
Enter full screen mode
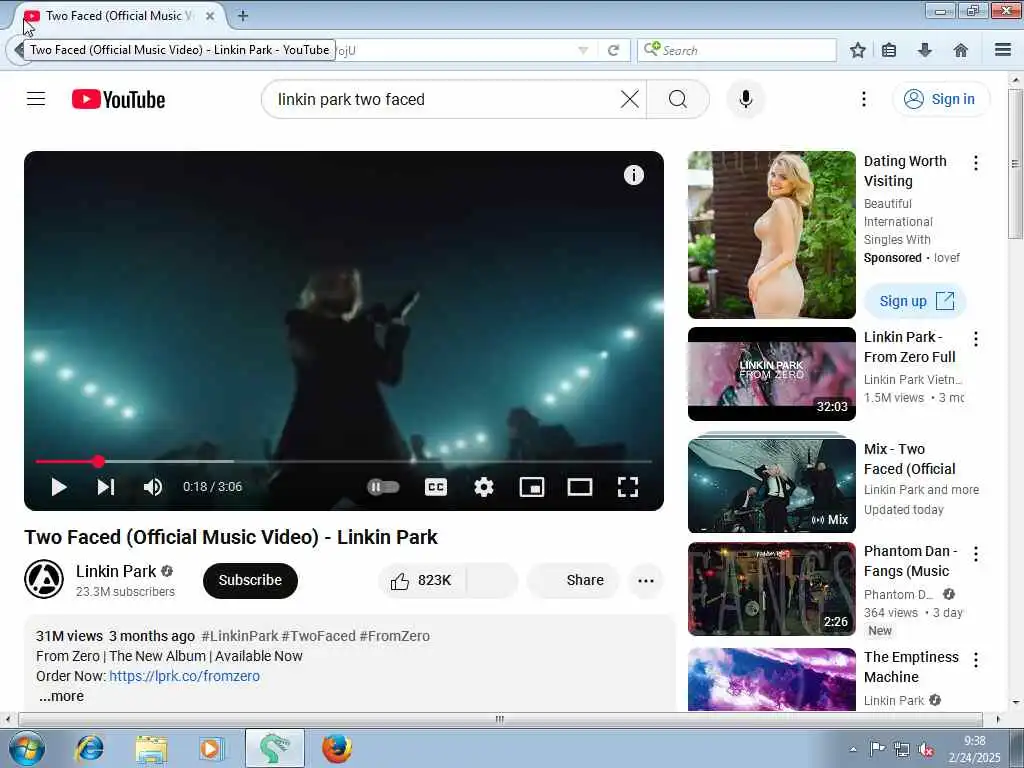point(628,487)
